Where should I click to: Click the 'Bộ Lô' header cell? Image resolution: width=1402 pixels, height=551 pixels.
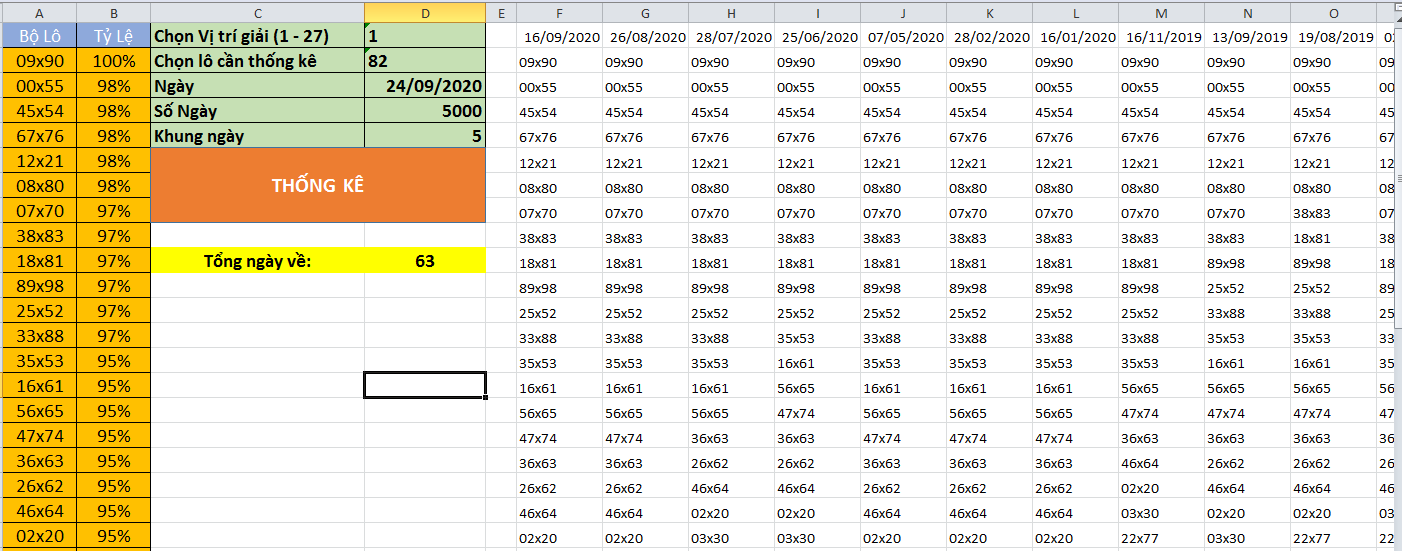[x=38, y=36]
